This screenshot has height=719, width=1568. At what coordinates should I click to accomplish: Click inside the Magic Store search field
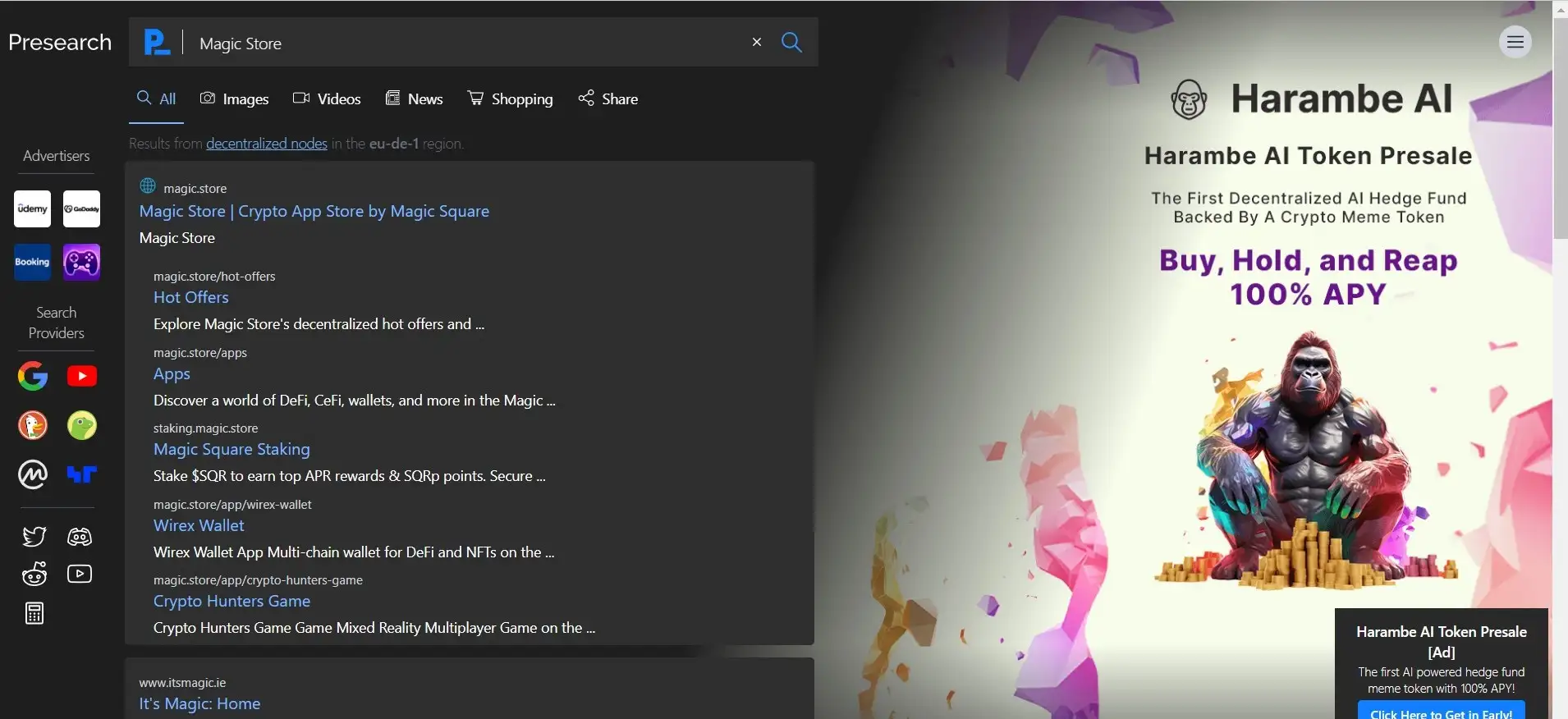468,44
